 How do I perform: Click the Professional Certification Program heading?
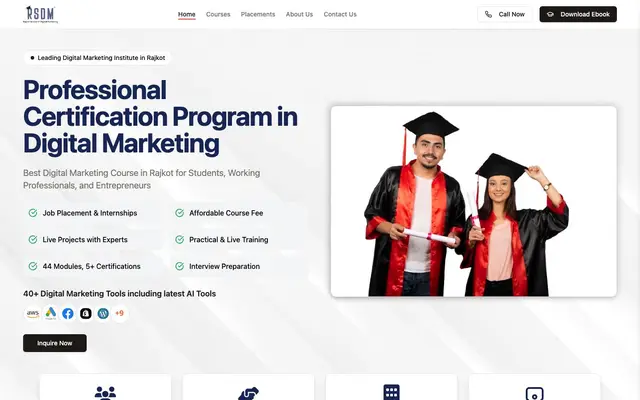[160, 117]
